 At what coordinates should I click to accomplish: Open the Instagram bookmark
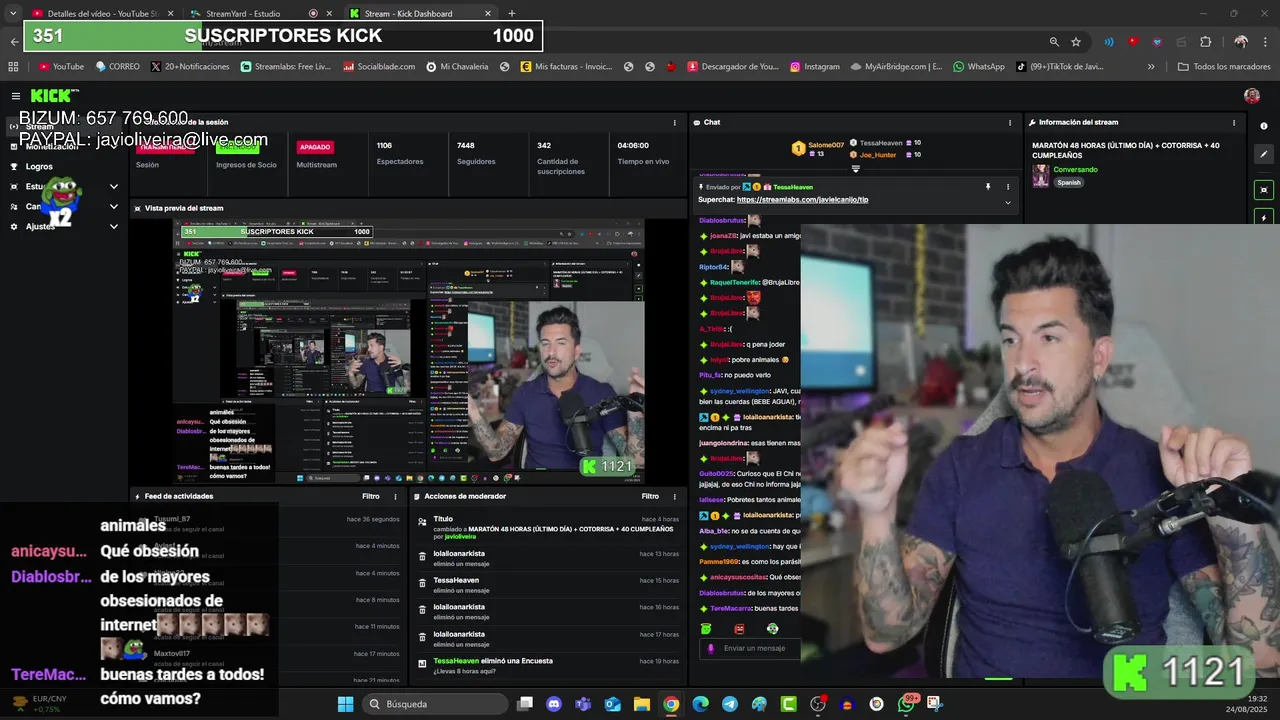coord(815,67)
